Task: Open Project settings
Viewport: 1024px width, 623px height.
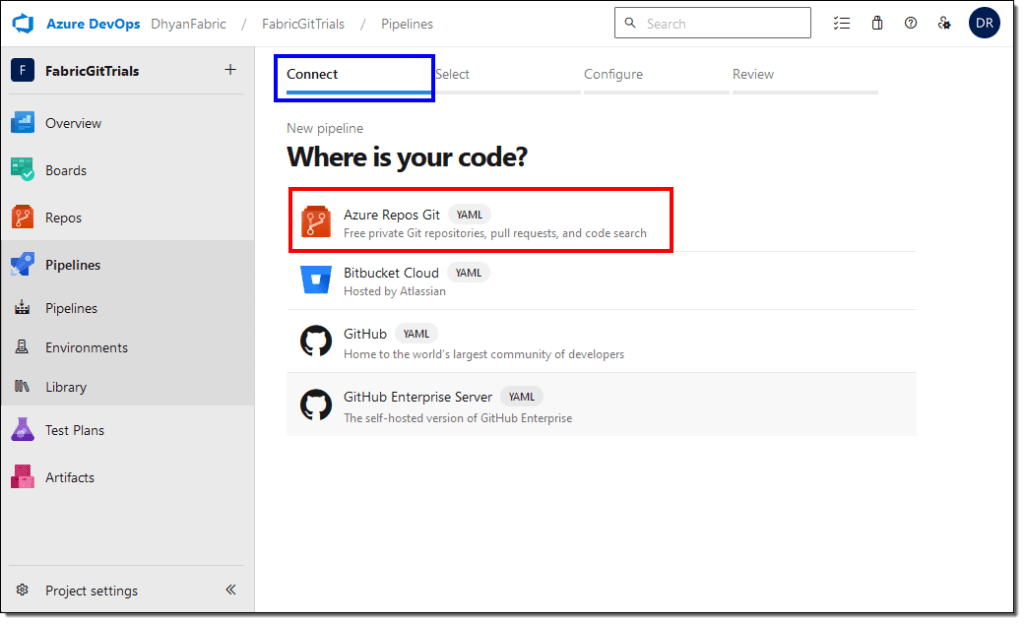Action: (91, 590)
